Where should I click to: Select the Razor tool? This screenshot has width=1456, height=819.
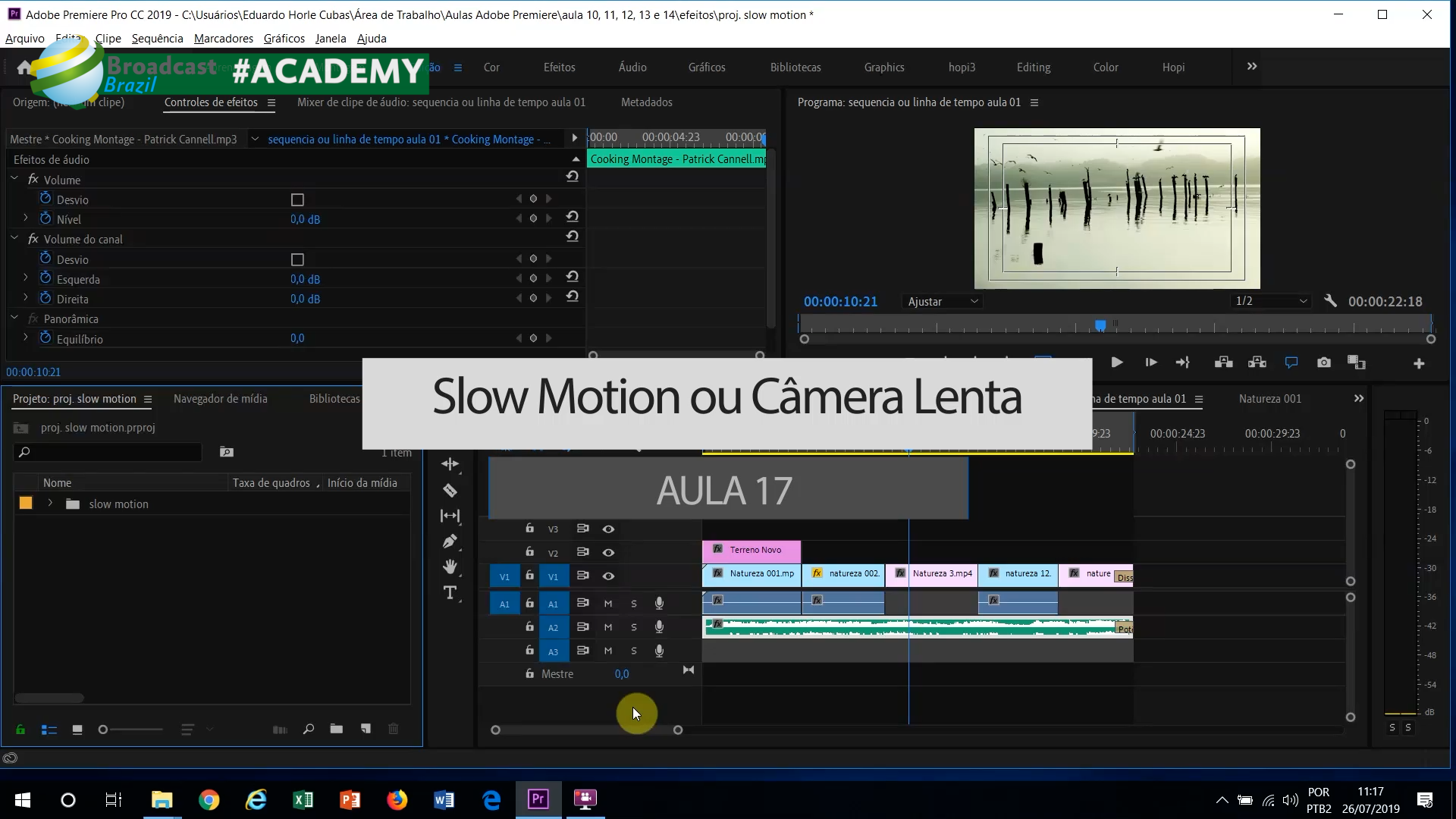pos(450,491)
